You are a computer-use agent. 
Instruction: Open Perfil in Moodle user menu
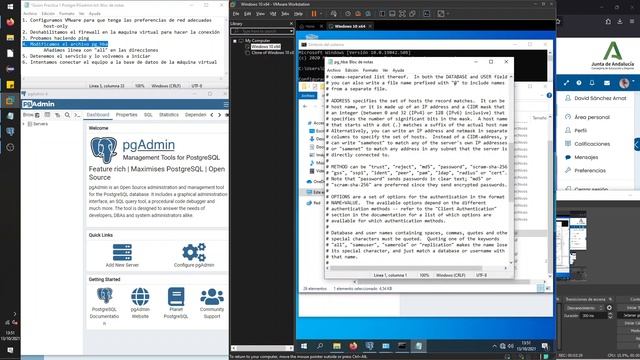[x=580, y=131]
